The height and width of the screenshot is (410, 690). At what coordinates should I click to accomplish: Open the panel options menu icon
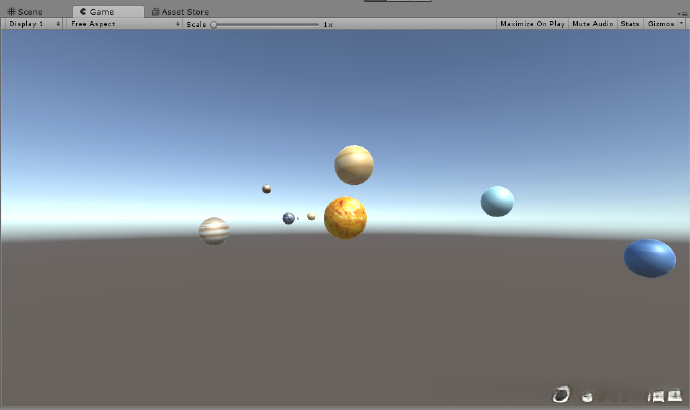[684, 14]
